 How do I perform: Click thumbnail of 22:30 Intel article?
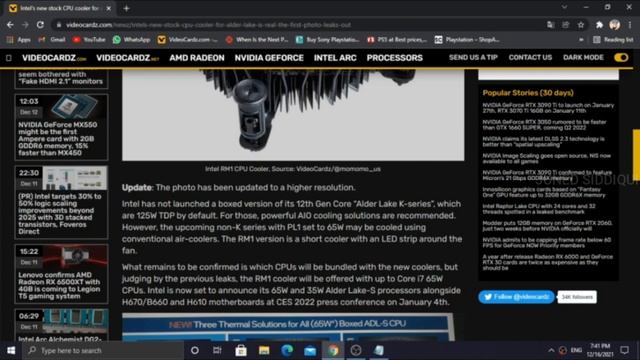point(75,178)
